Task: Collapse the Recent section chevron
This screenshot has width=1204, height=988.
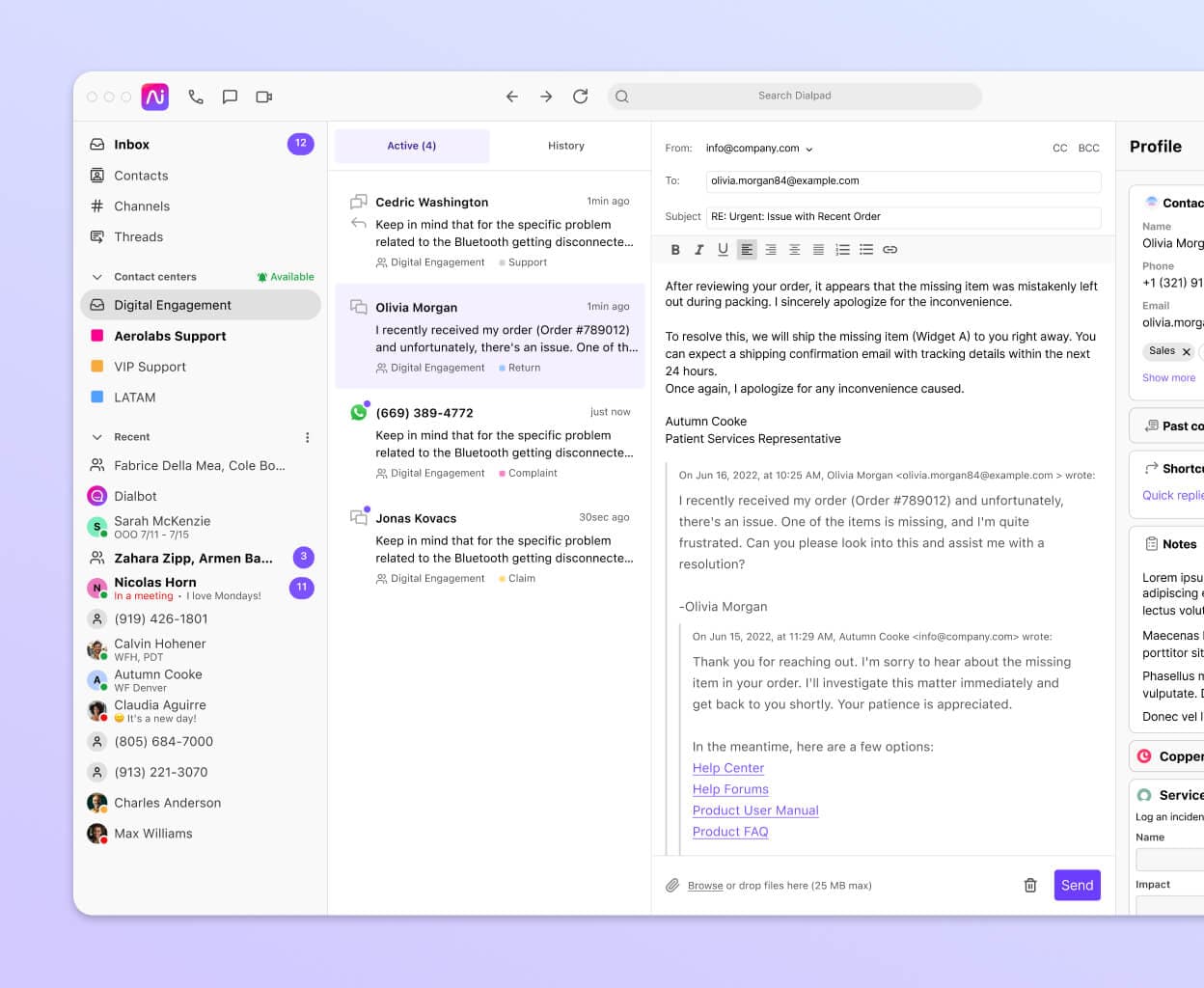Action: 96,437
